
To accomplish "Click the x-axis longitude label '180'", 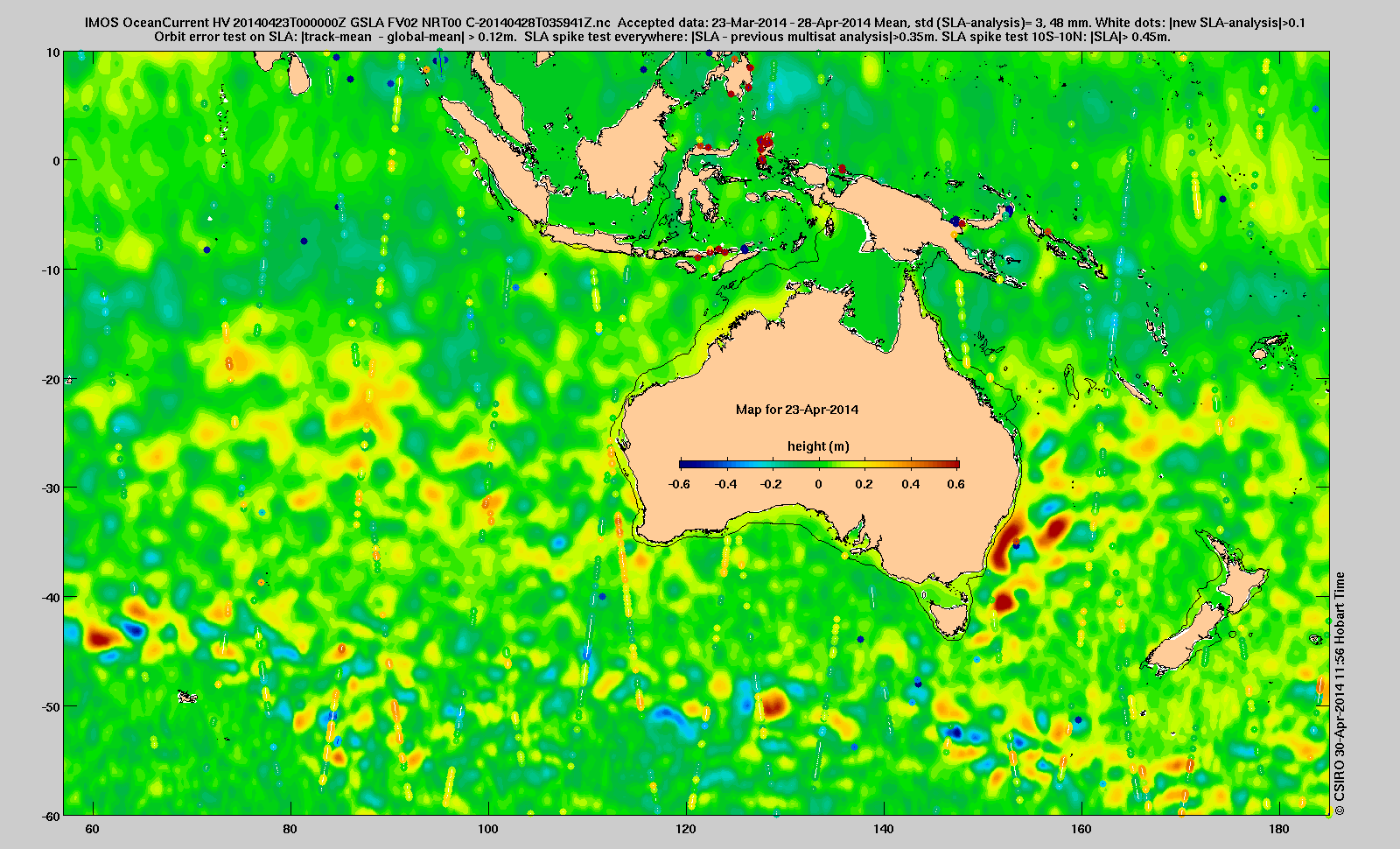I will pyautogui.click(x=1279, y=829).
